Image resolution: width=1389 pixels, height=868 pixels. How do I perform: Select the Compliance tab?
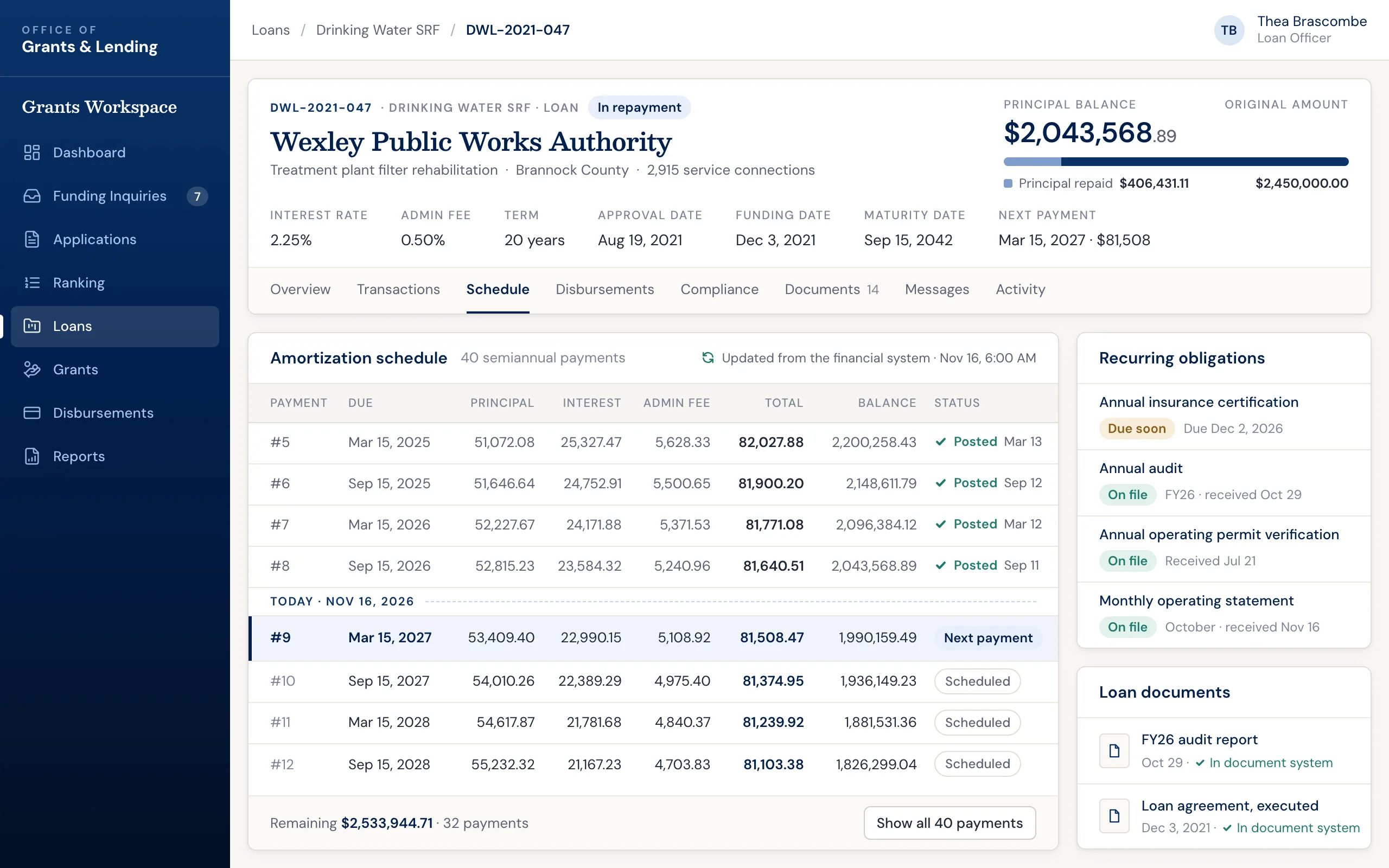[x=719, y=289]
